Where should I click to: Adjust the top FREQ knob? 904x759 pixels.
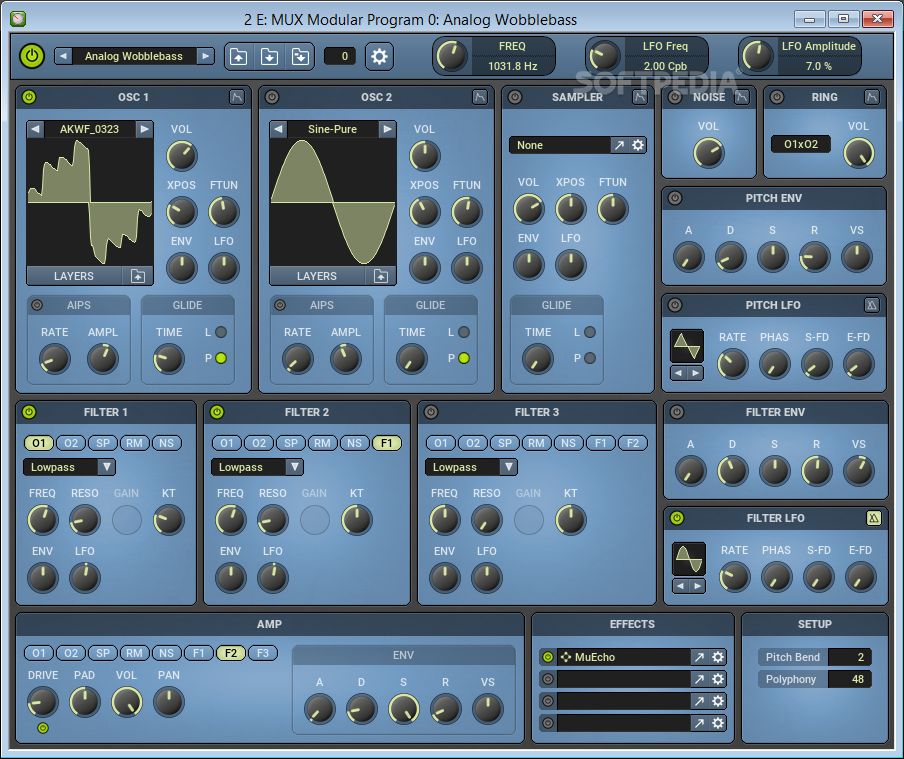[x=451, y=56]
